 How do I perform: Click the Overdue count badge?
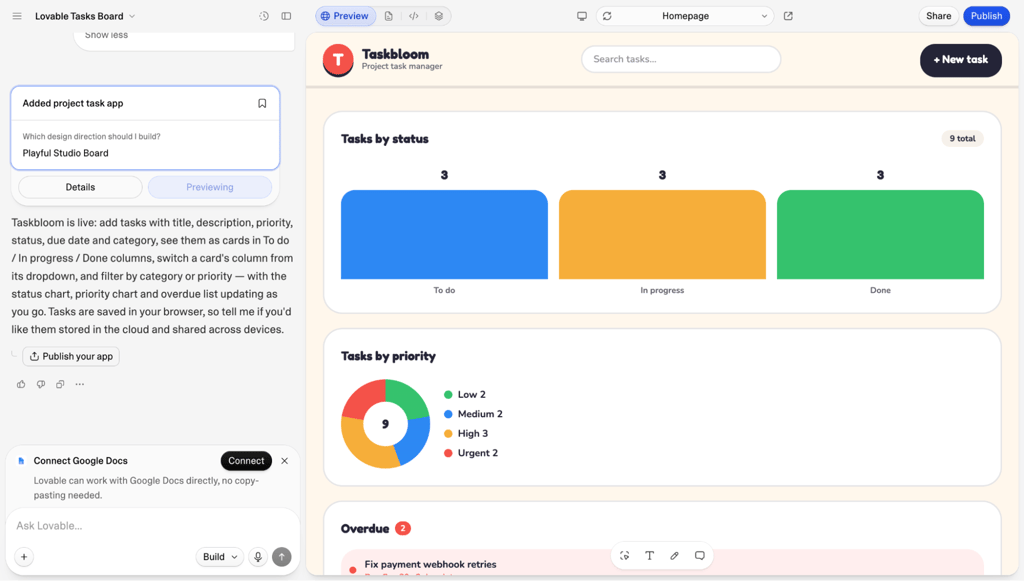click(403, 528)
